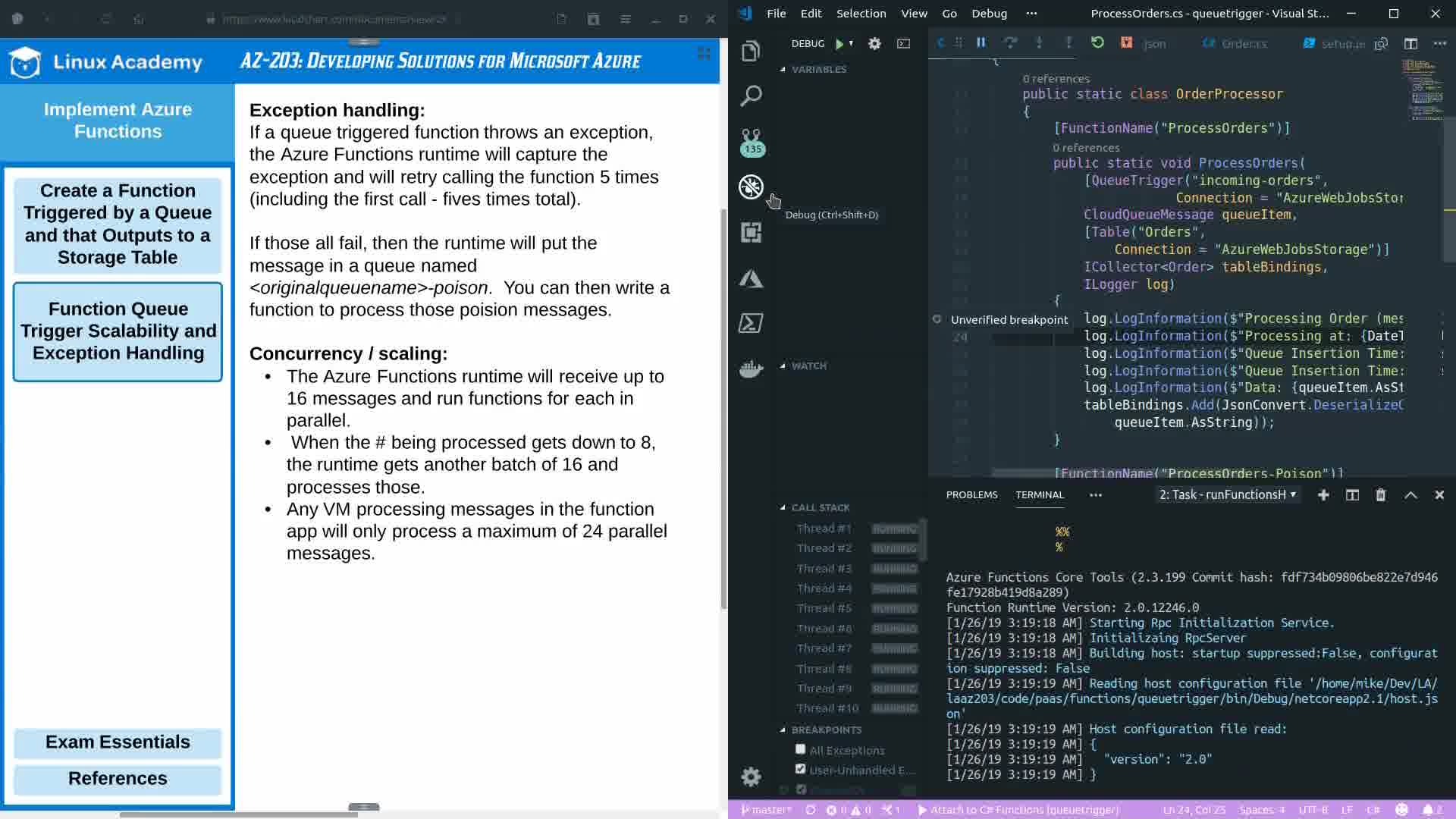
Task: Open the terminal selector dropdown runFunctionsH
Action: tap(1227, 495)
